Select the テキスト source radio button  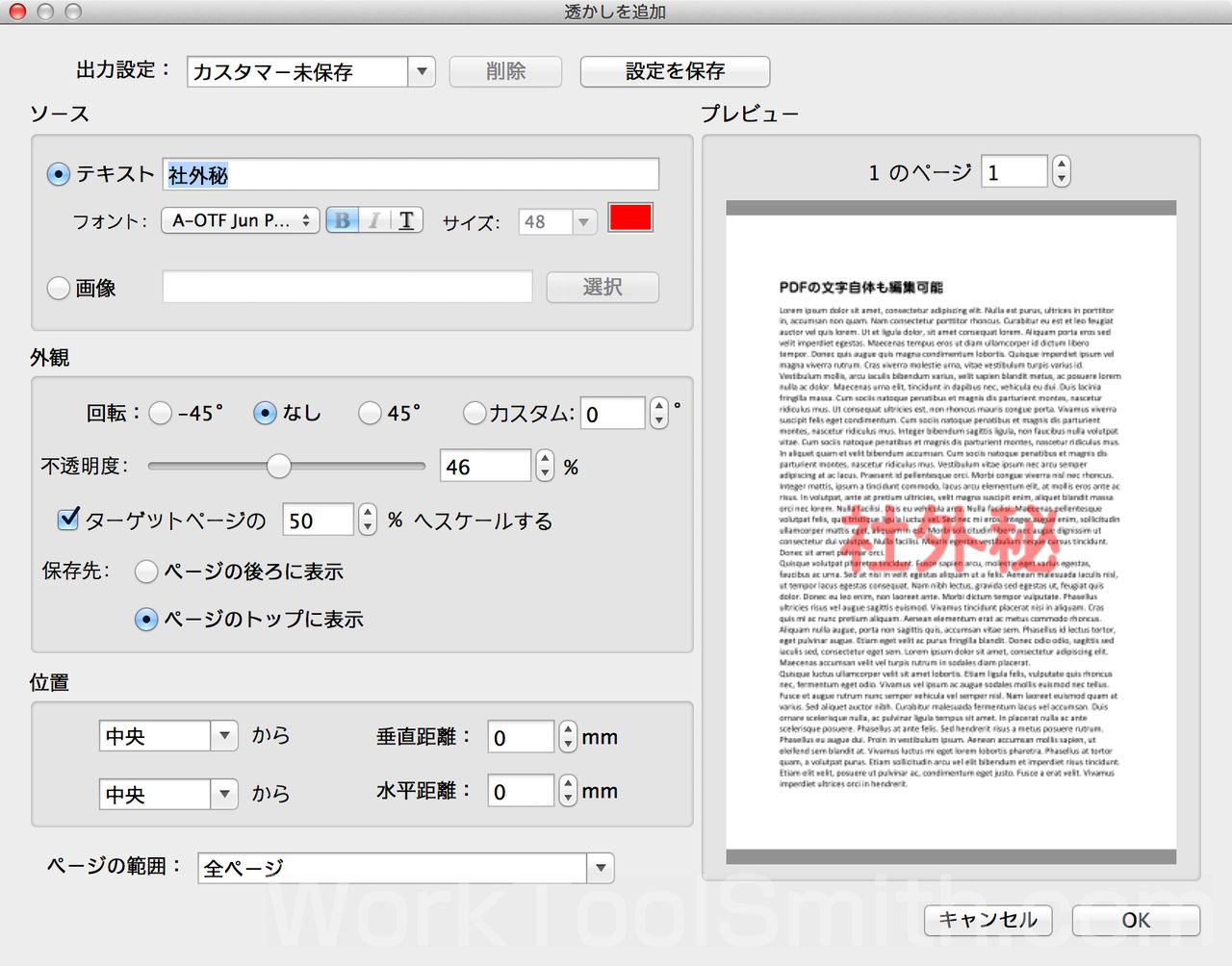[x=59, y=174]
